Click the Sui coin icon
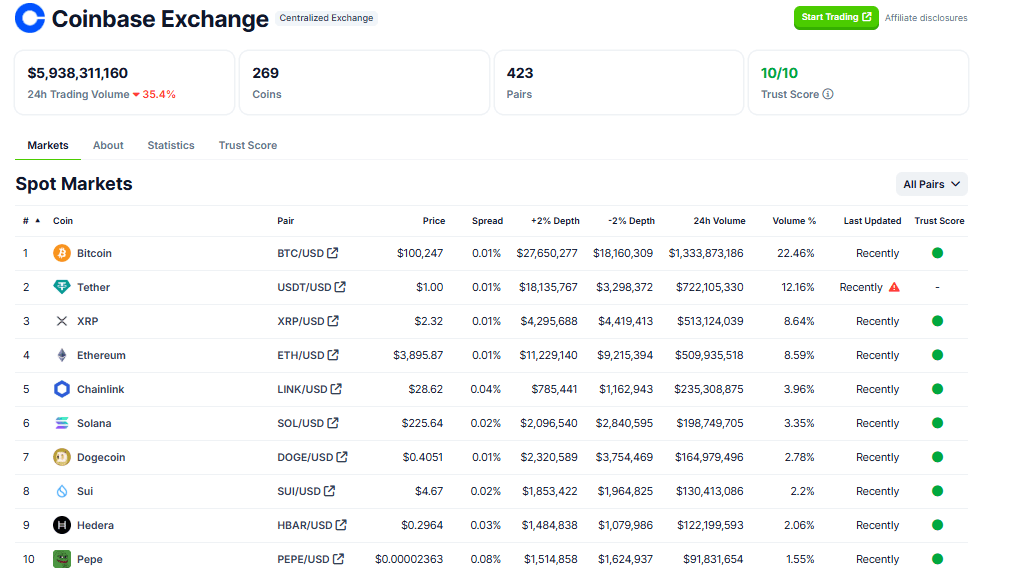Screen dimensions: 1017x574 pos(62,491)
